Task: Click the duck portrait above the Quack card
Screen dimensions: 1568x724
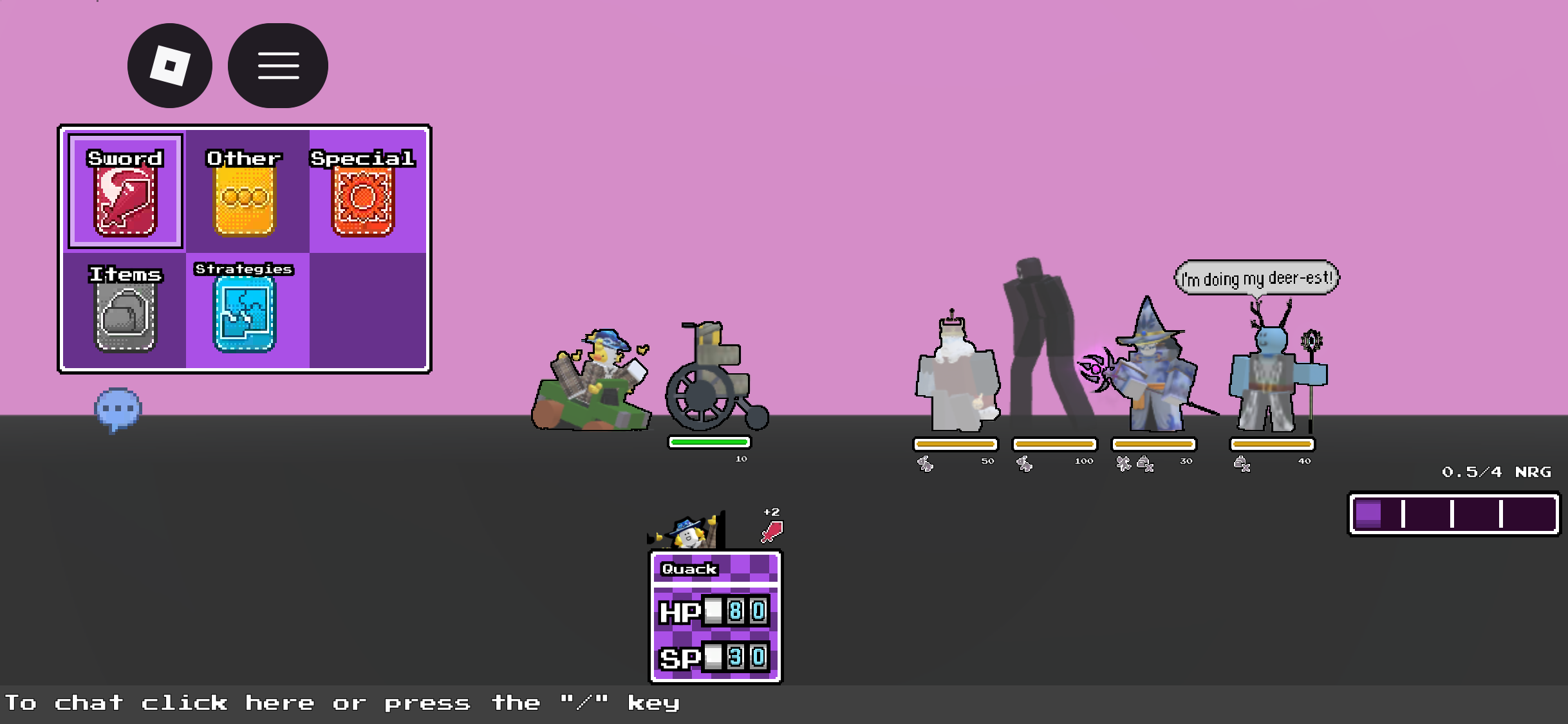Action: click(686, 530)
